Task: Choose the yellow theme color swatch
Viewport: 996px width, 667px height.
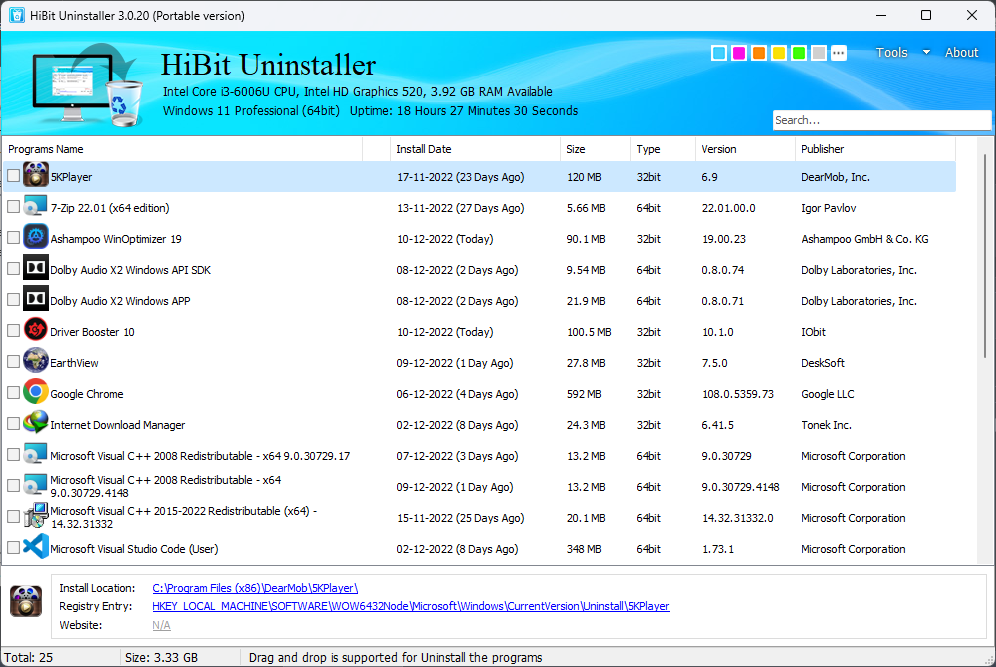Action: (x=779, y=53)
